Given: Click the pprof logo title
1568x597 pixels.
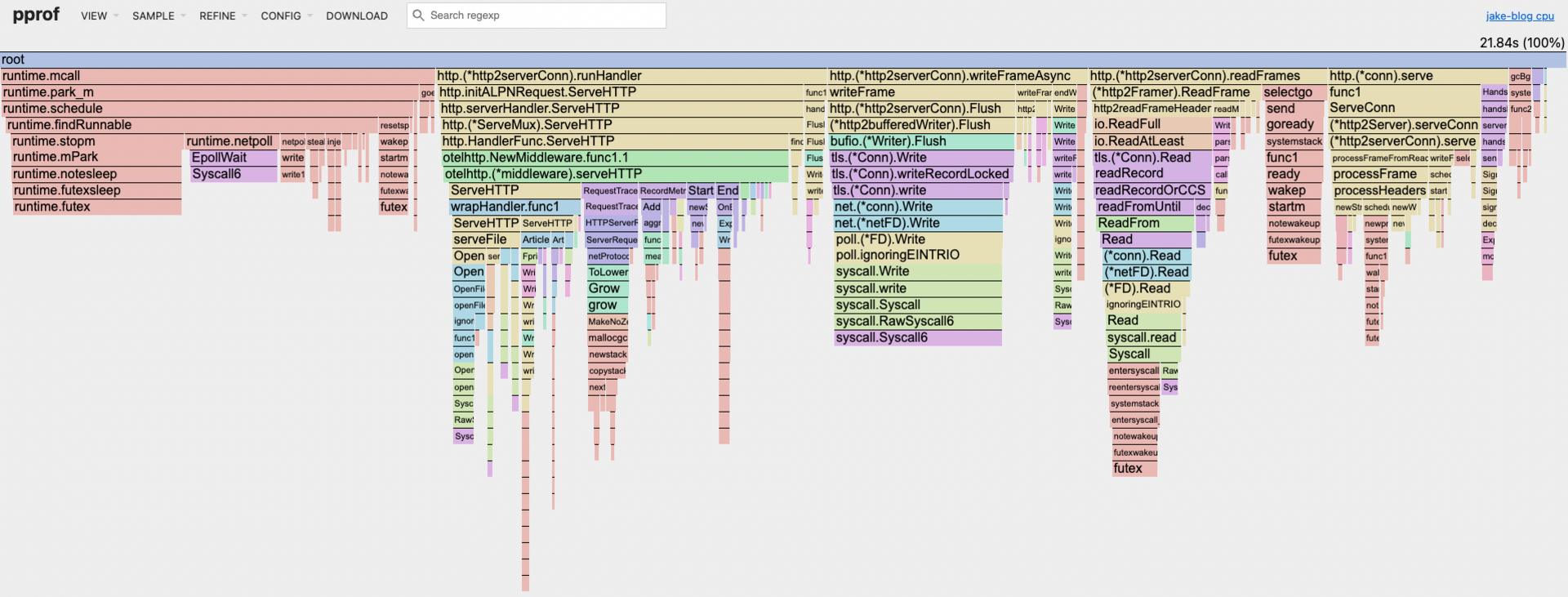Looking at the screenshot, I should [36, 15].
